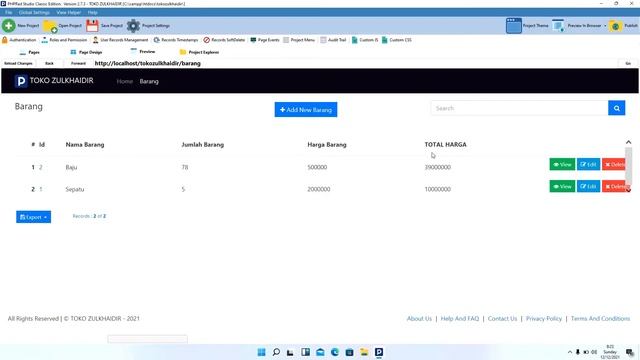
Task: Open taskbar Search
Action: pos(276,352)
